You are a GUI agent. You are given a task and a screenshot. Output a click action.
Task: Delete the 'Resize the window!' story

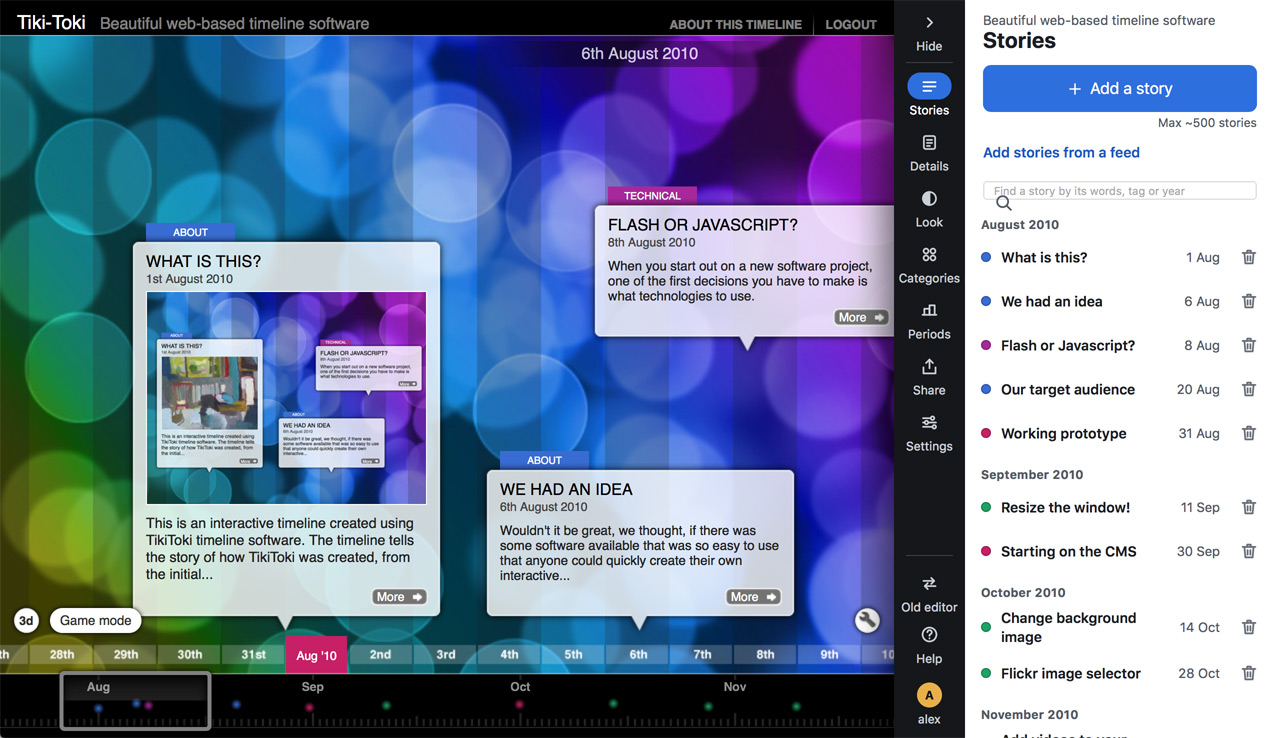(x=1249, y=507)
